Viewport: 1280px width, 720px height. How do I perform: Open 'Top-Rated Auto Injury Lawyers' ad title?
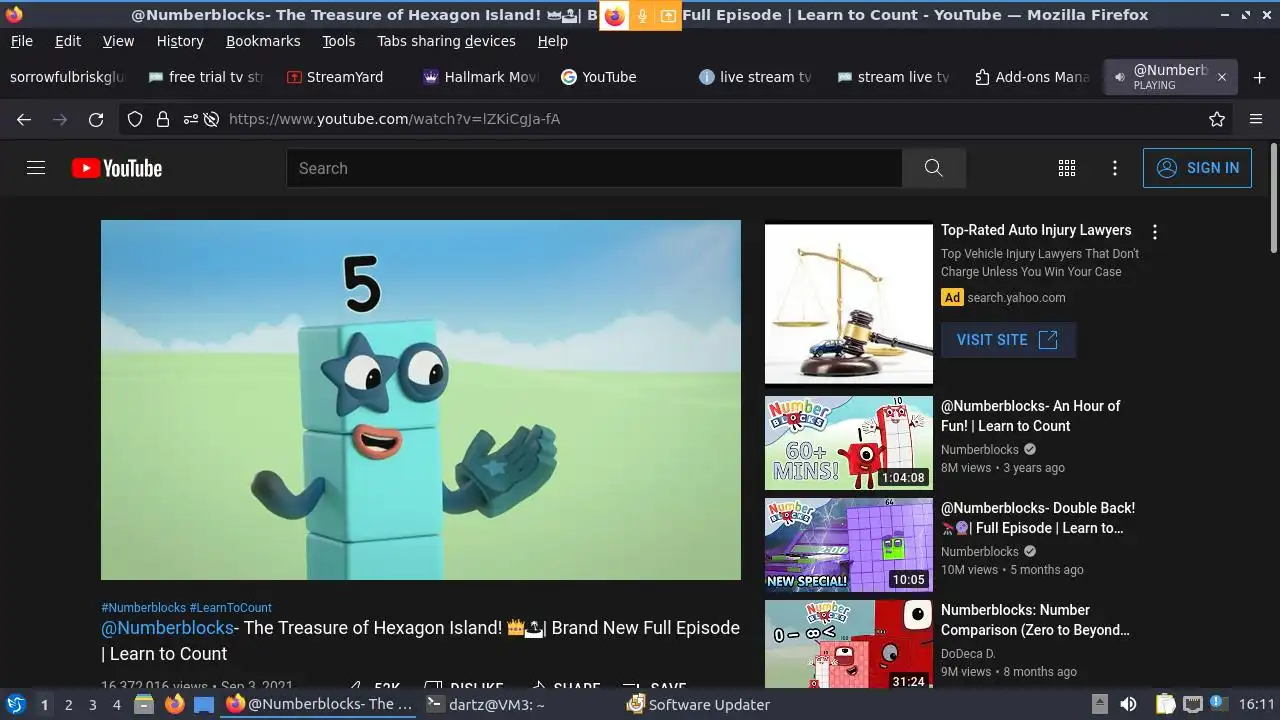tap(1036, 230)
